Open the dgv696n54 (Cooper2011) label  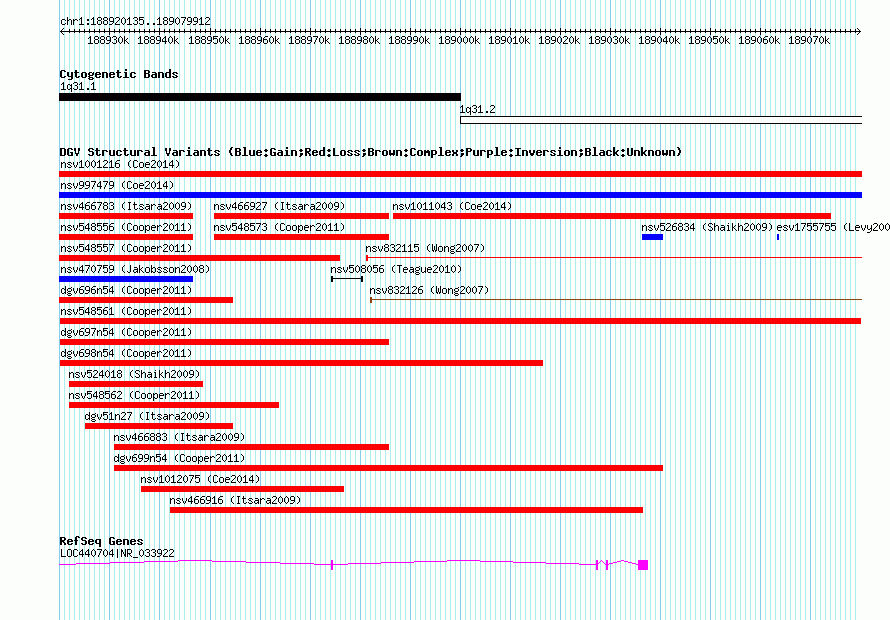(126, 290)
